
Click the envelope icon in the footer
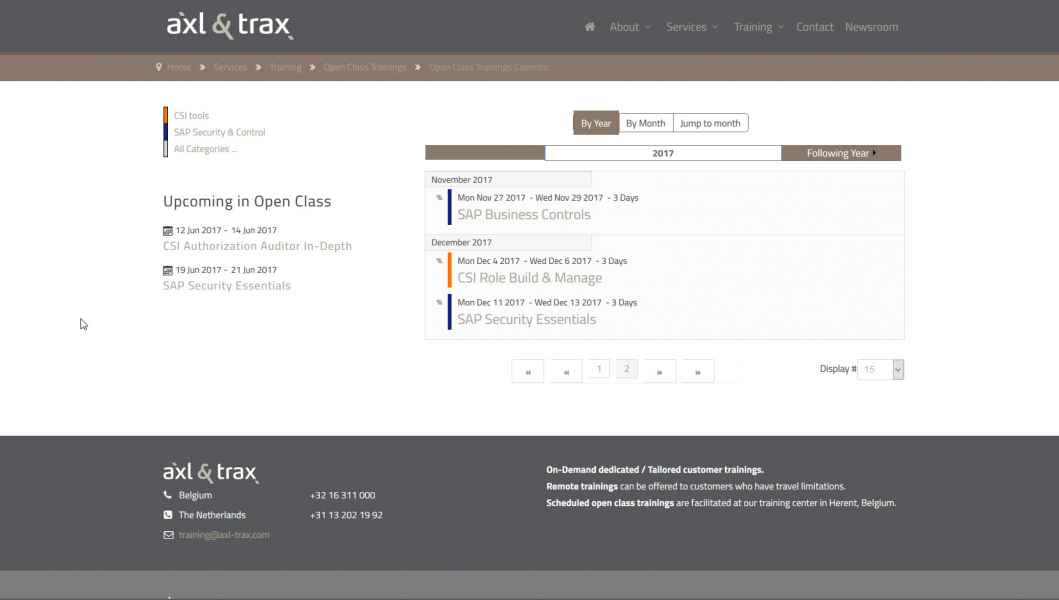168,535
